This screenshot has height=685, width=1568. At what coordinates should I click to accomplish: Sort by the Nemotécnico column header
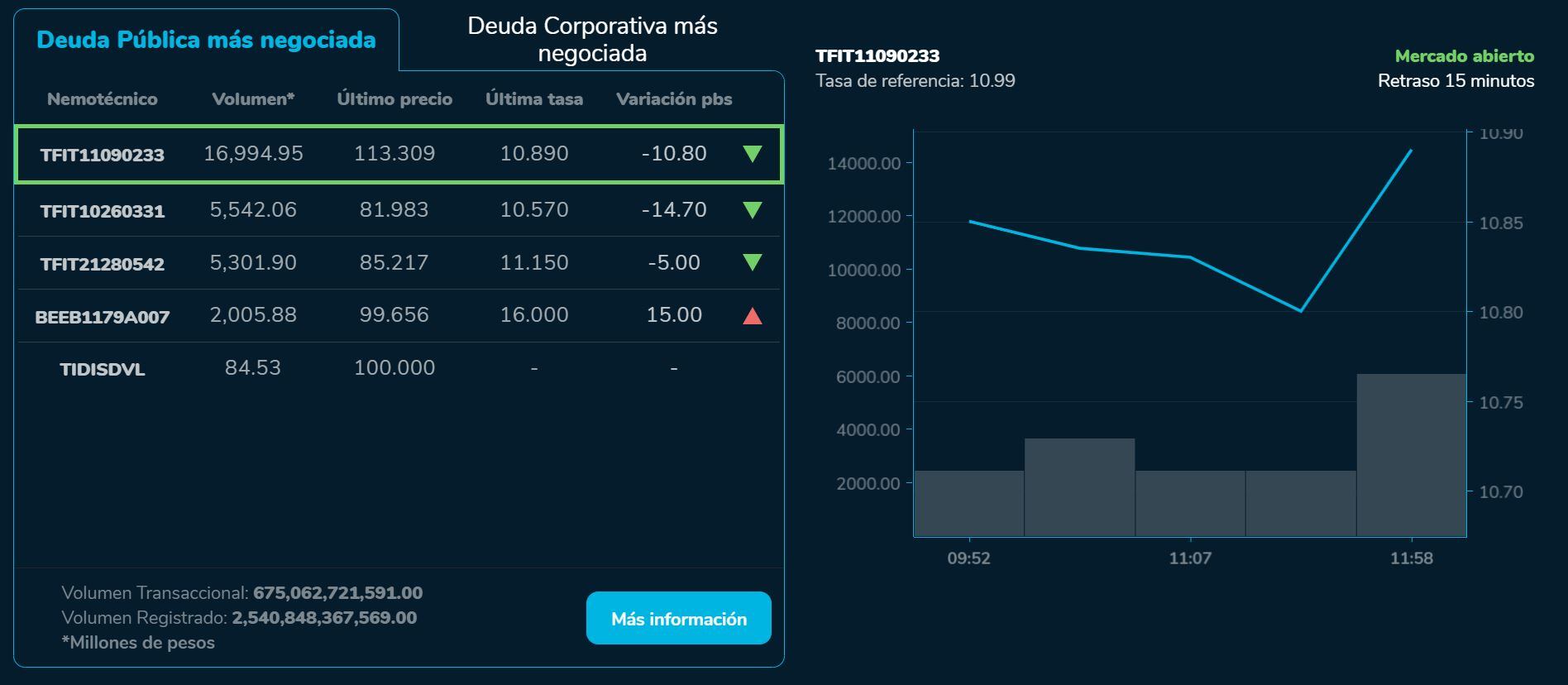pyautogui.click(x=103, y=98)
